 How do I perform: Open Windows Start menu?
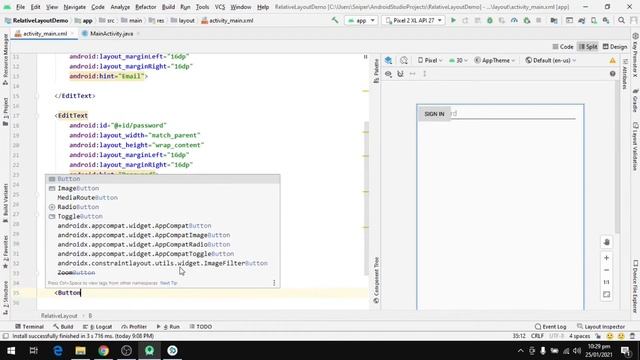click(11, 350)
